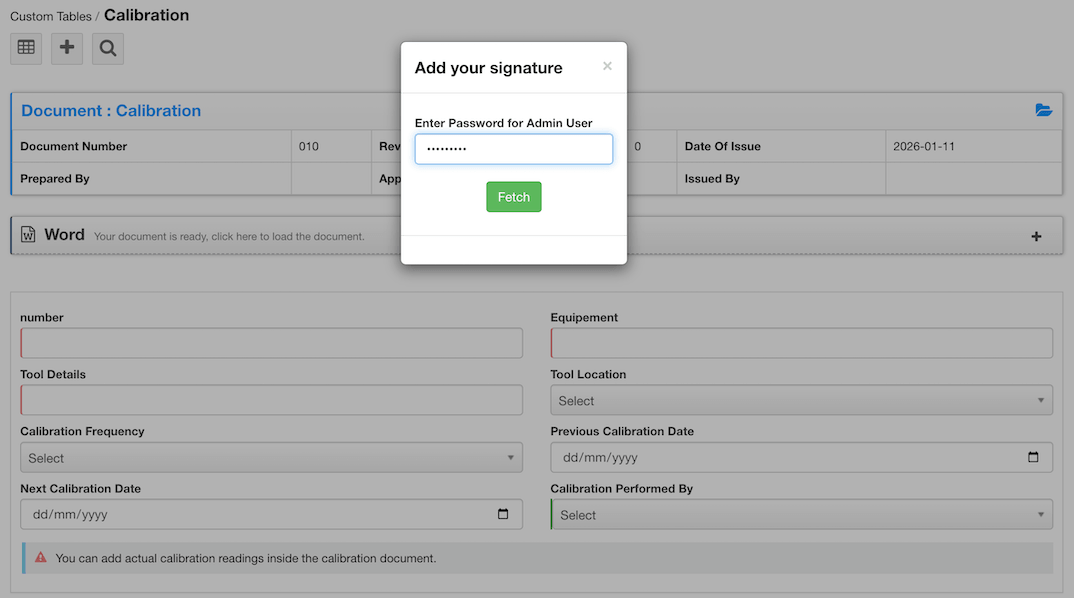Open the Calibration Performed By dropdown
1074x598 pixels.
pyautogui.click(x=801, y=514)
